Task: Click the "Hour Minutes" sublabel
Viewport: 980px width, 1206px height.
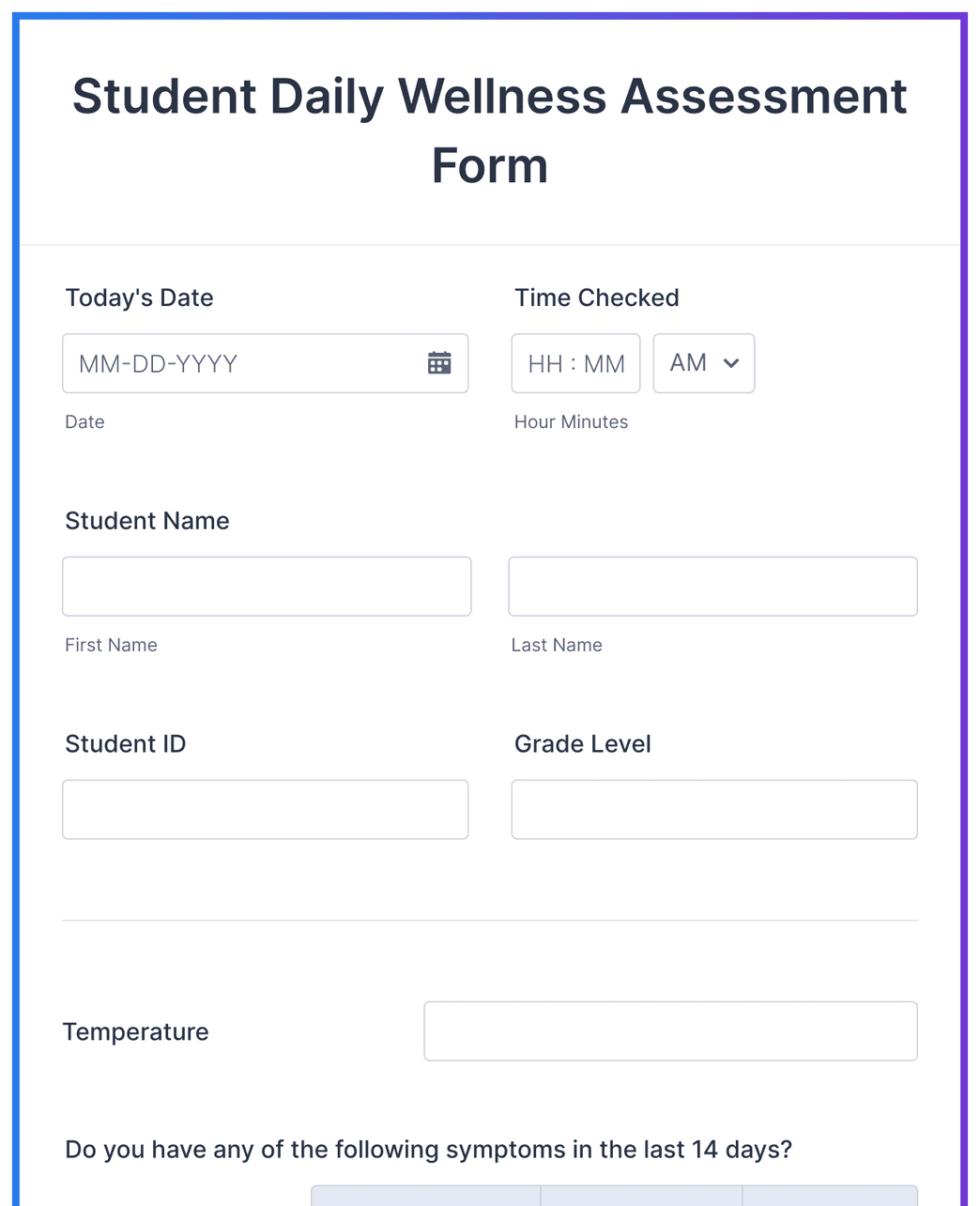Action: click(571, 422)
